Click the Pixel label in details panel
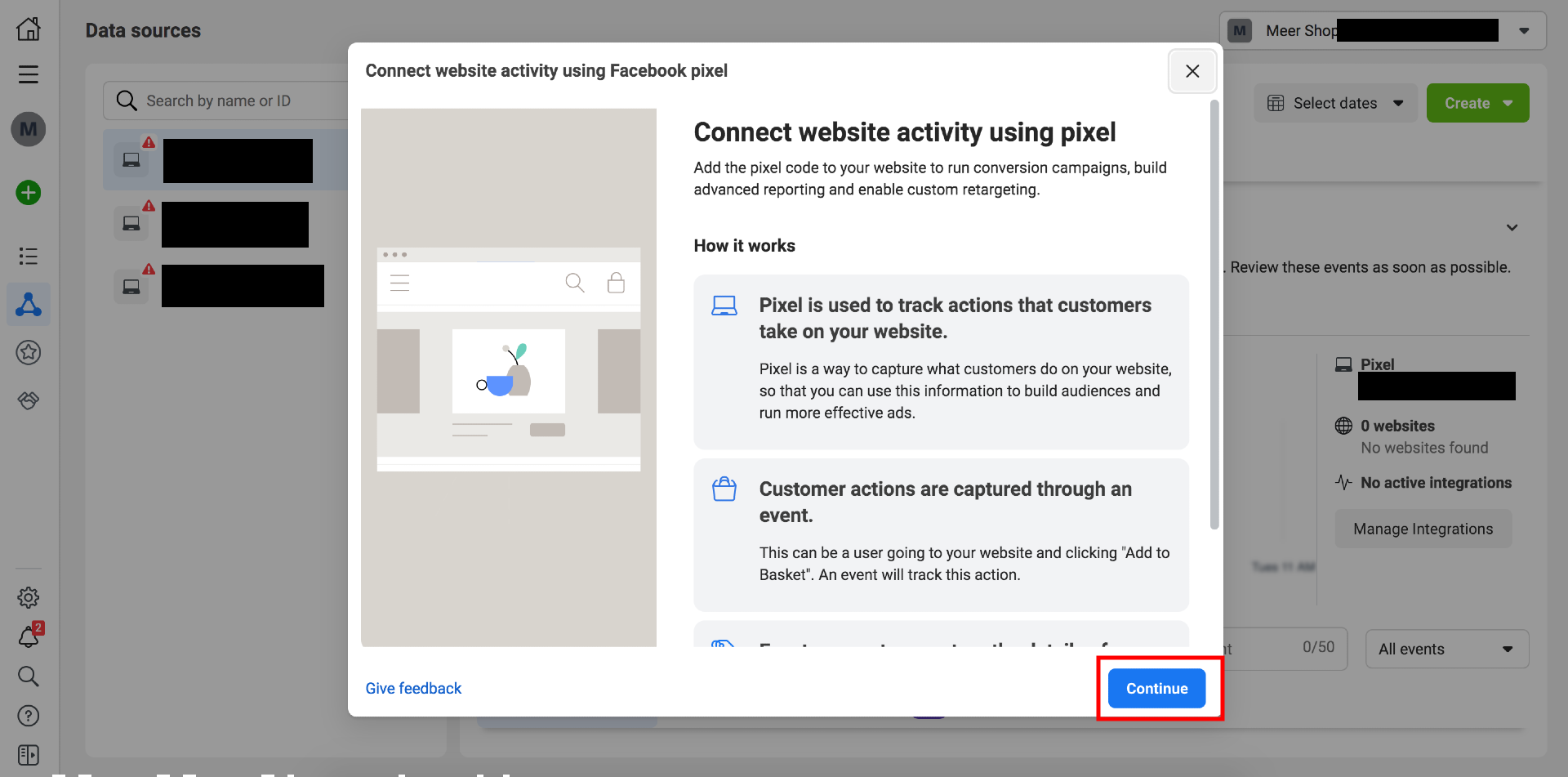This screenshot has width=1568, height=777. pos(1377,364)
